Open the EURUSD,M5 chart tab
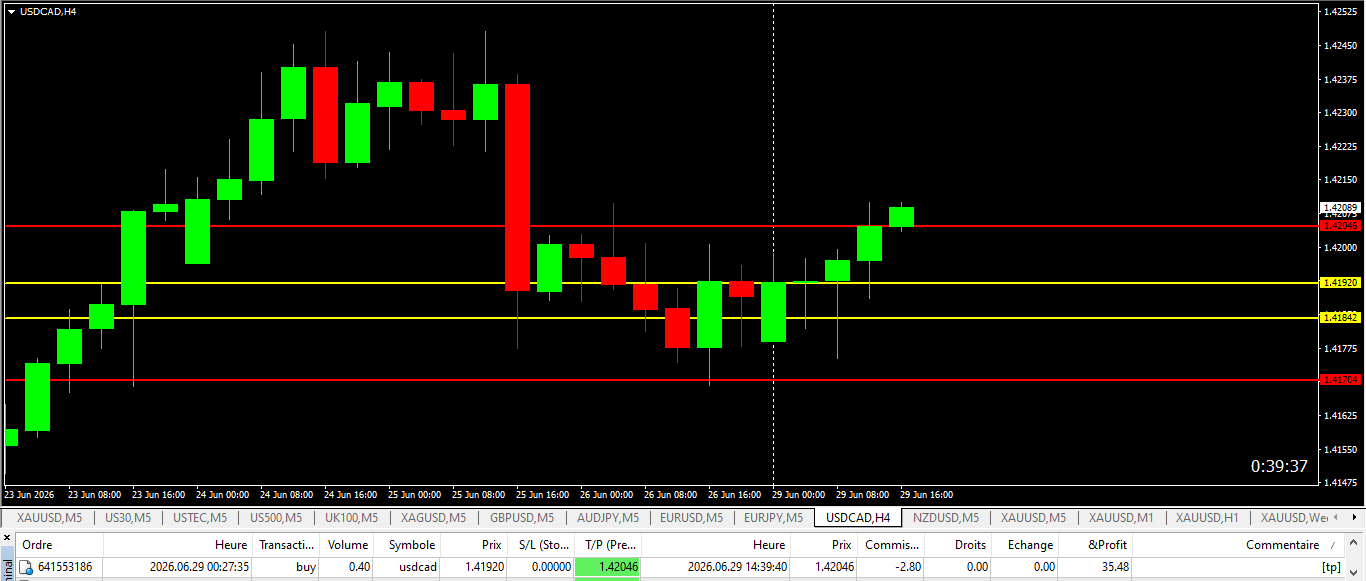 (x=692, y=517)
